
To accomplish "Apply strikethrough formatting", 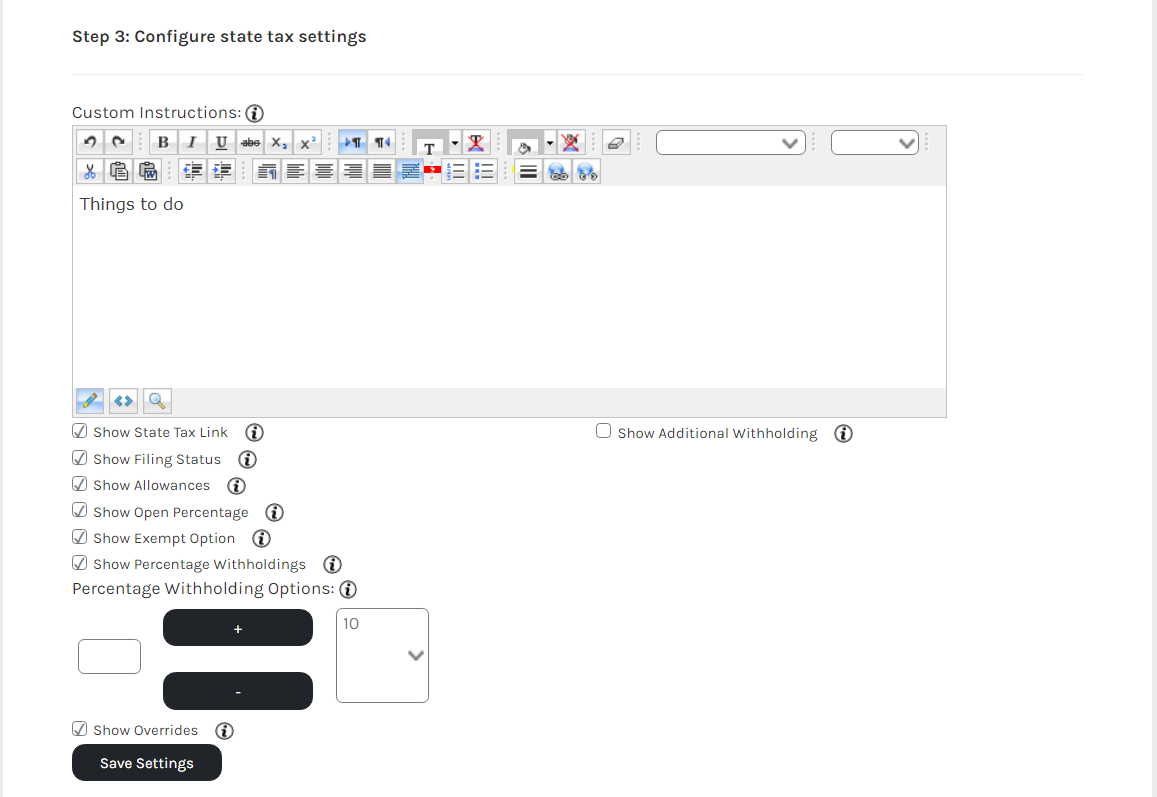I will point(250,142).
